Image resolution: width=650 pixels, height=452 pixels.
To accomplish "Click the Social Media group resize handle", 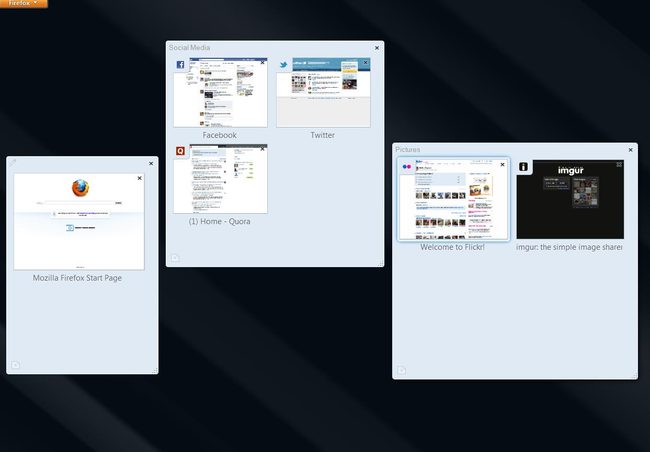I will point(381,263).
